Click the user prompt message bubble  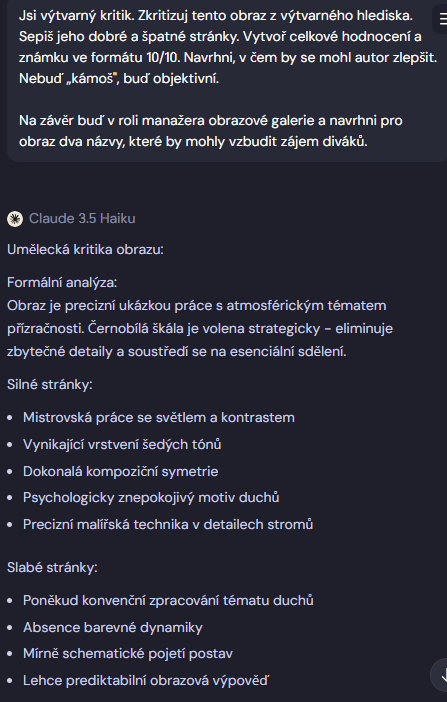click(227, 79)
